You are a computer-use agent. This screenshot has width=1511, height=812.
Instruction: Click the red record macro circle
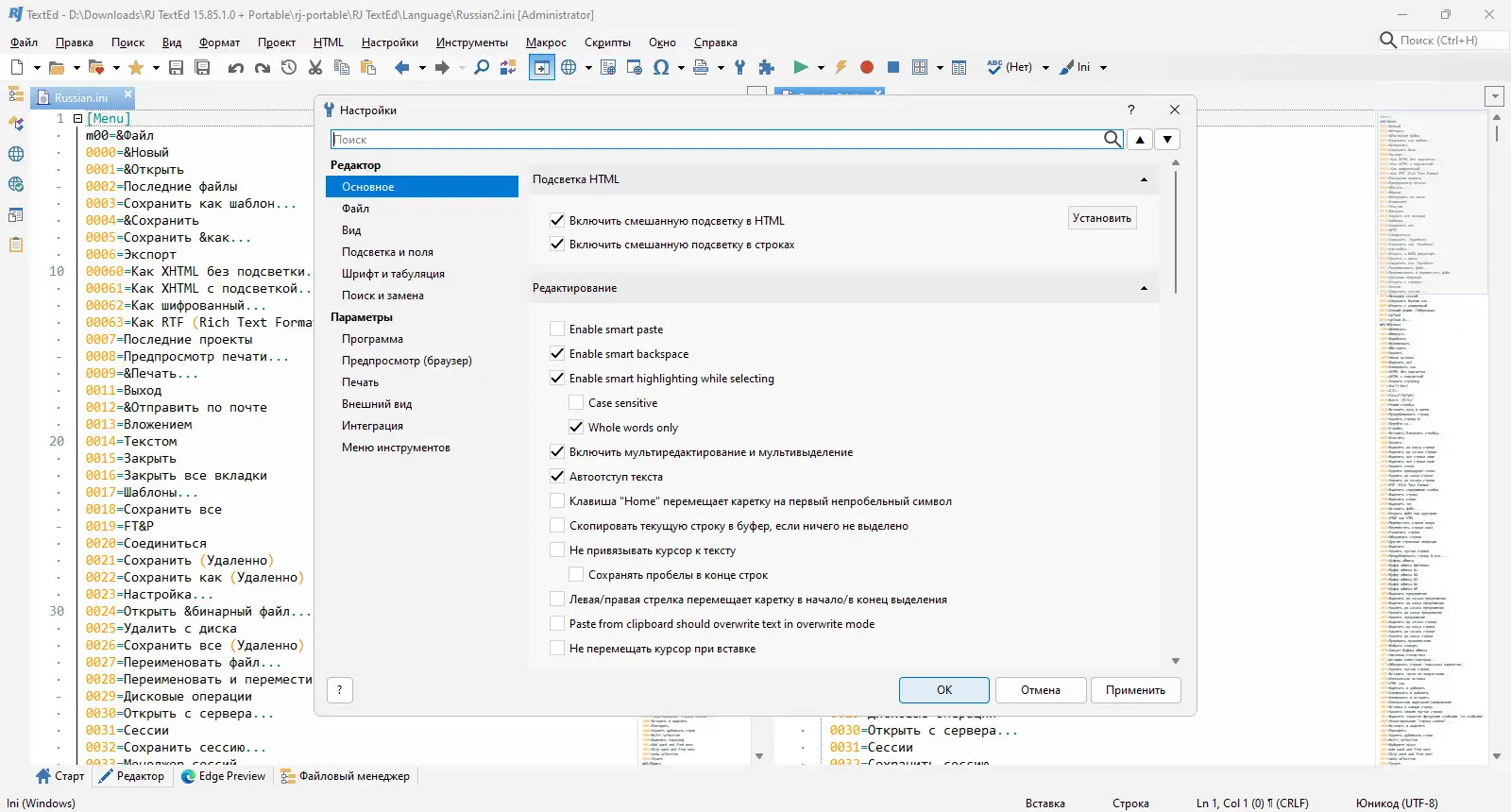[867, 67]
